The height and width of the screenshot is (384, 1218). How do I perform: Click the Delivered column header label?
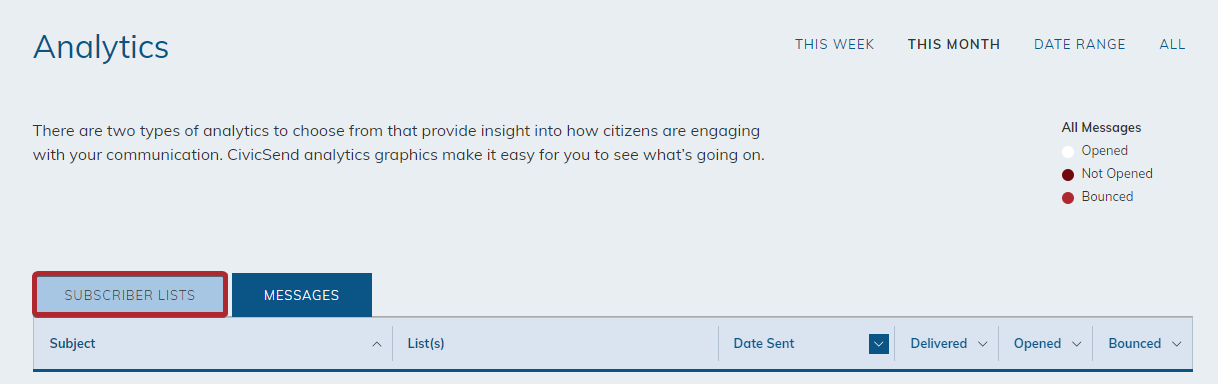[938, 343]
